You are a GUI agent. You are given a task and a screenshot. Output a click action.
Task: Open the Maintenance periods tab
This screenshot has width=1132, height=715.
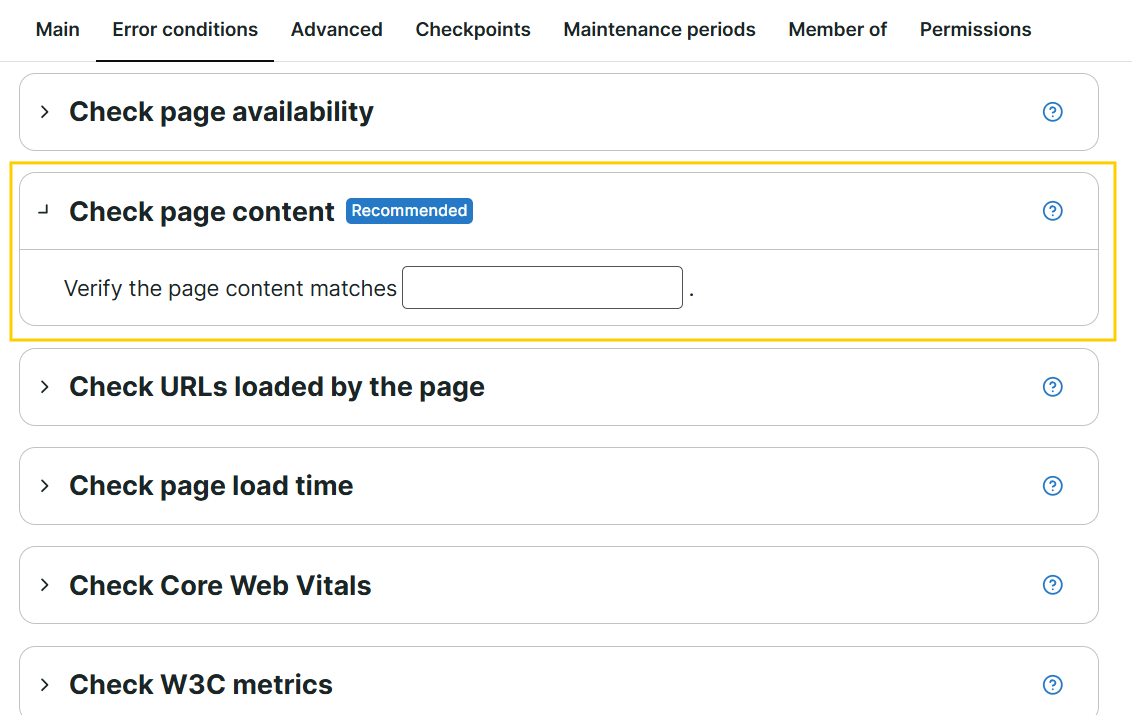click(x=659, y=30)
